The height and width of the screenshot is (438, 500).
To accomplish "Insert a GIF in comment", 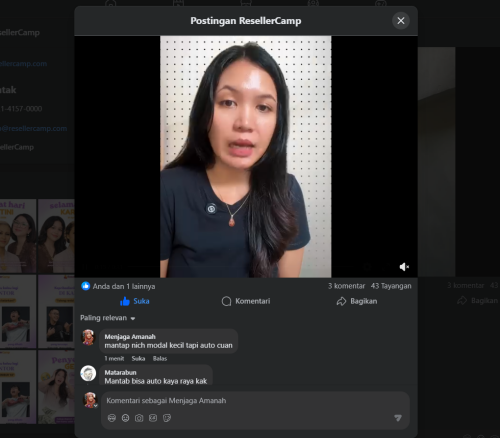I will [x=153, y=418].
